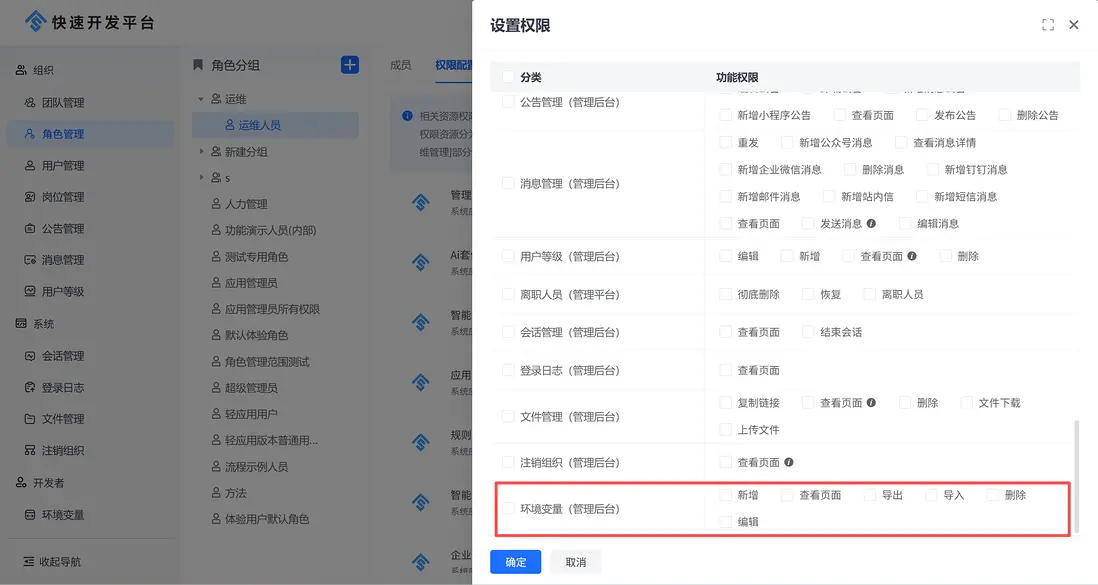Image resolution: width=1098 pixels, height=585 pixels.
Task: Enable the 导入 permission checkbox
Action: click(x=931, y=495)
